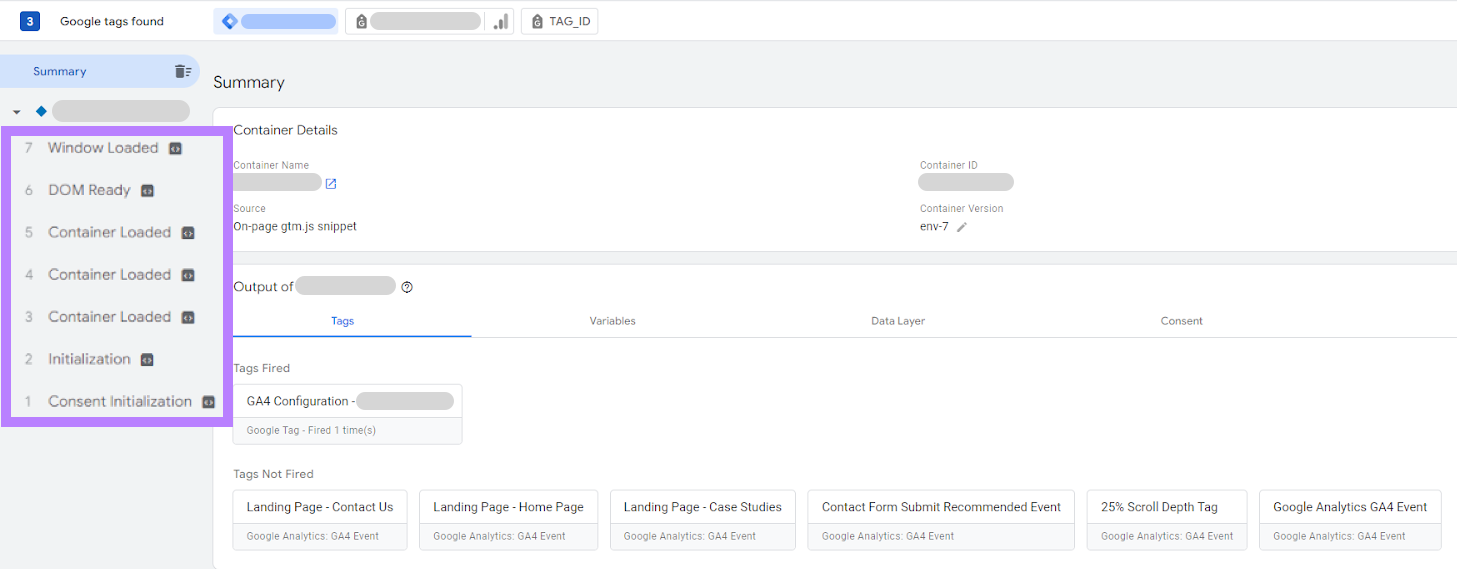Viewport: 1457px width, 569px height.
Task: Select the TAG_ID tag chip
Action: pyautogui.click(x=559, y=21)
